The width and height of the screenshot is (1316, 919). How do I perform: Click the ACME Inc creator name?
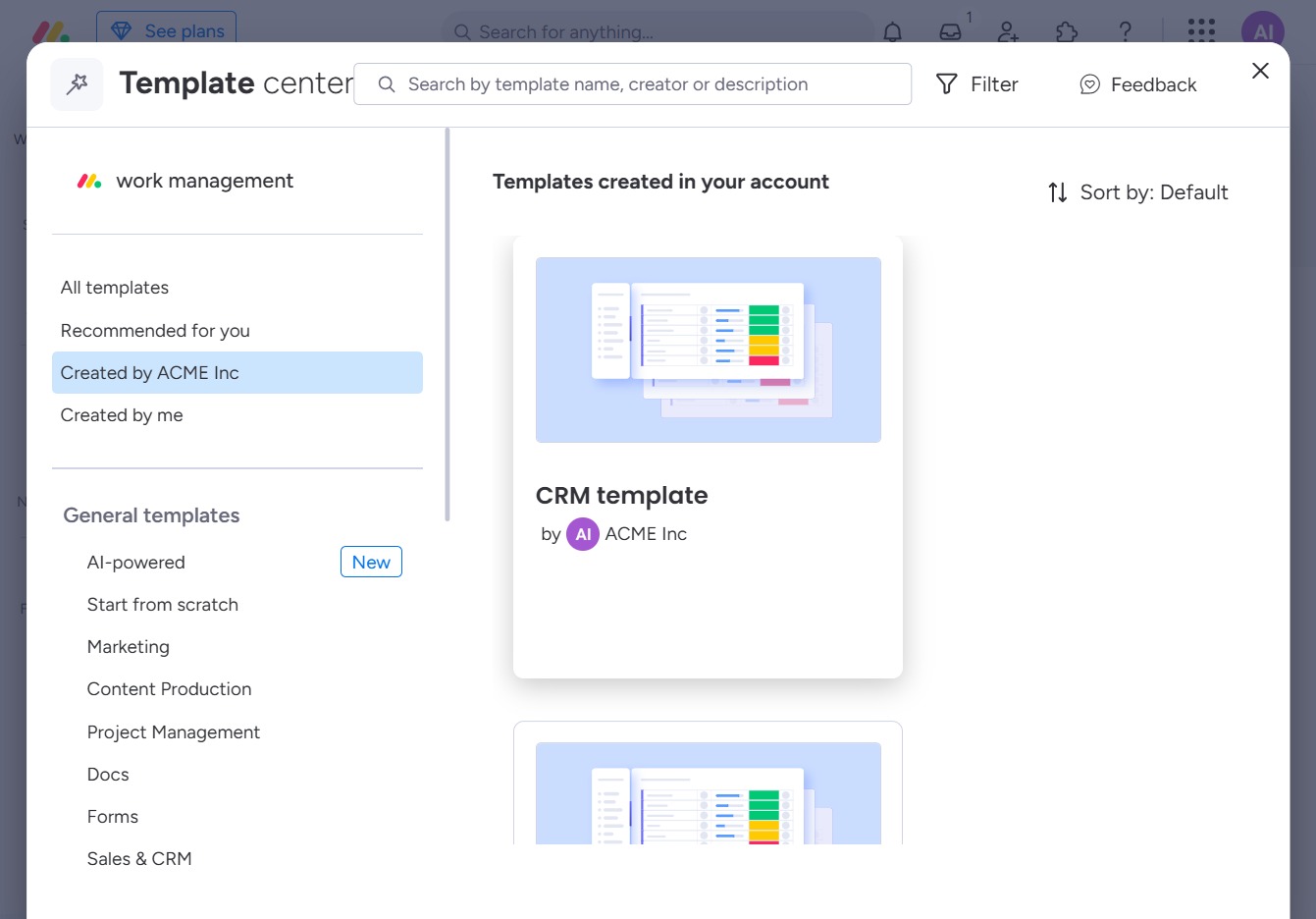[x=646, y=534]
